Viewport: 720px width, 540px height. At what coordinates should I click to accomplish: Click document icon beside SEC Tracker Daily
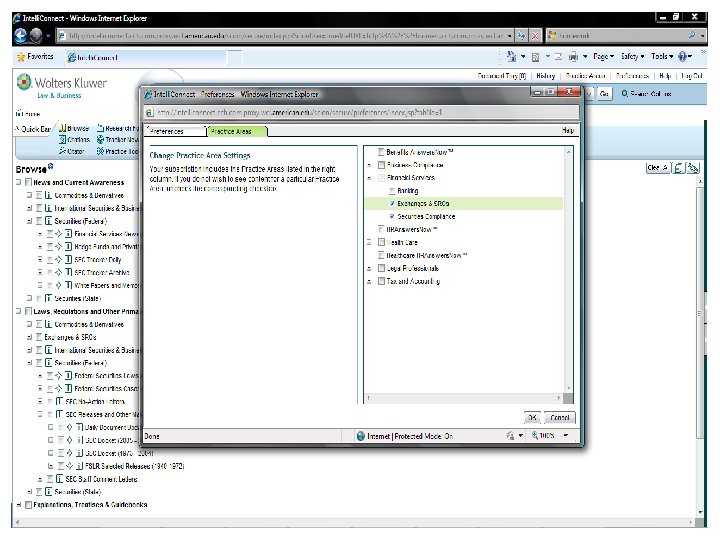(x=69, y=259)
